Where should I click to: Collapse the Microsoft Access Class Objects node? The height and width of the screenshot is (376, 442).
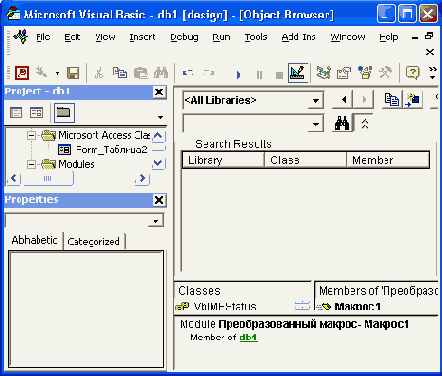[32, 135]
